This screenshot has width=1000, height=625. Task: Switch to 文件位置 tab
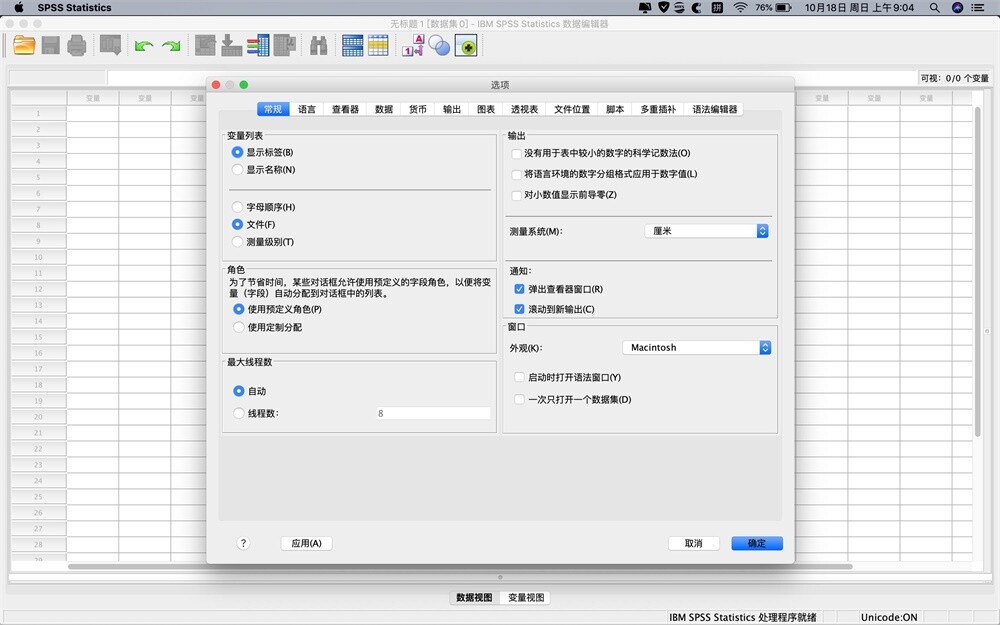tap(572, 109)
